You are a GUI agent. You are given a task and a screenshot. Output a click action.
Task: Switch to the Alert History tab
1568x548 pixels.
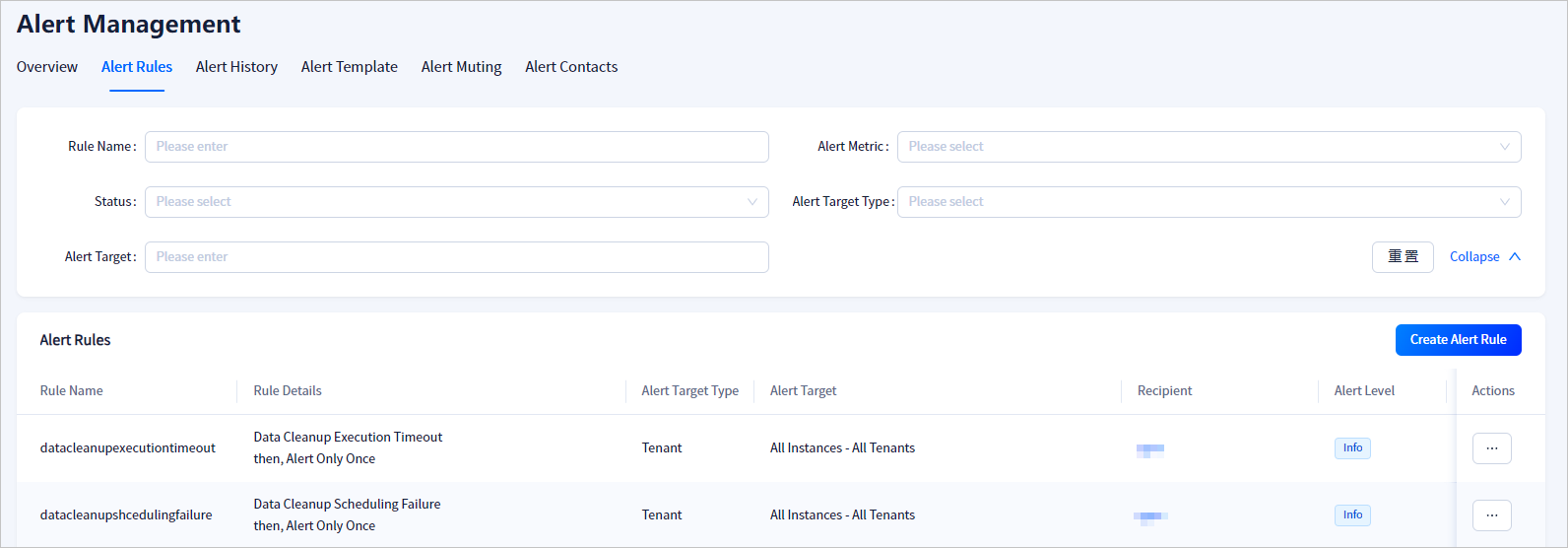236,67
